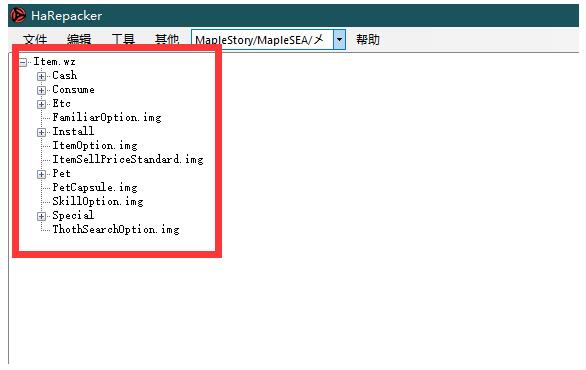This screenshot has height=370, width=586.
Task: Select the Etc tree entry
Action: click(61, 104)
